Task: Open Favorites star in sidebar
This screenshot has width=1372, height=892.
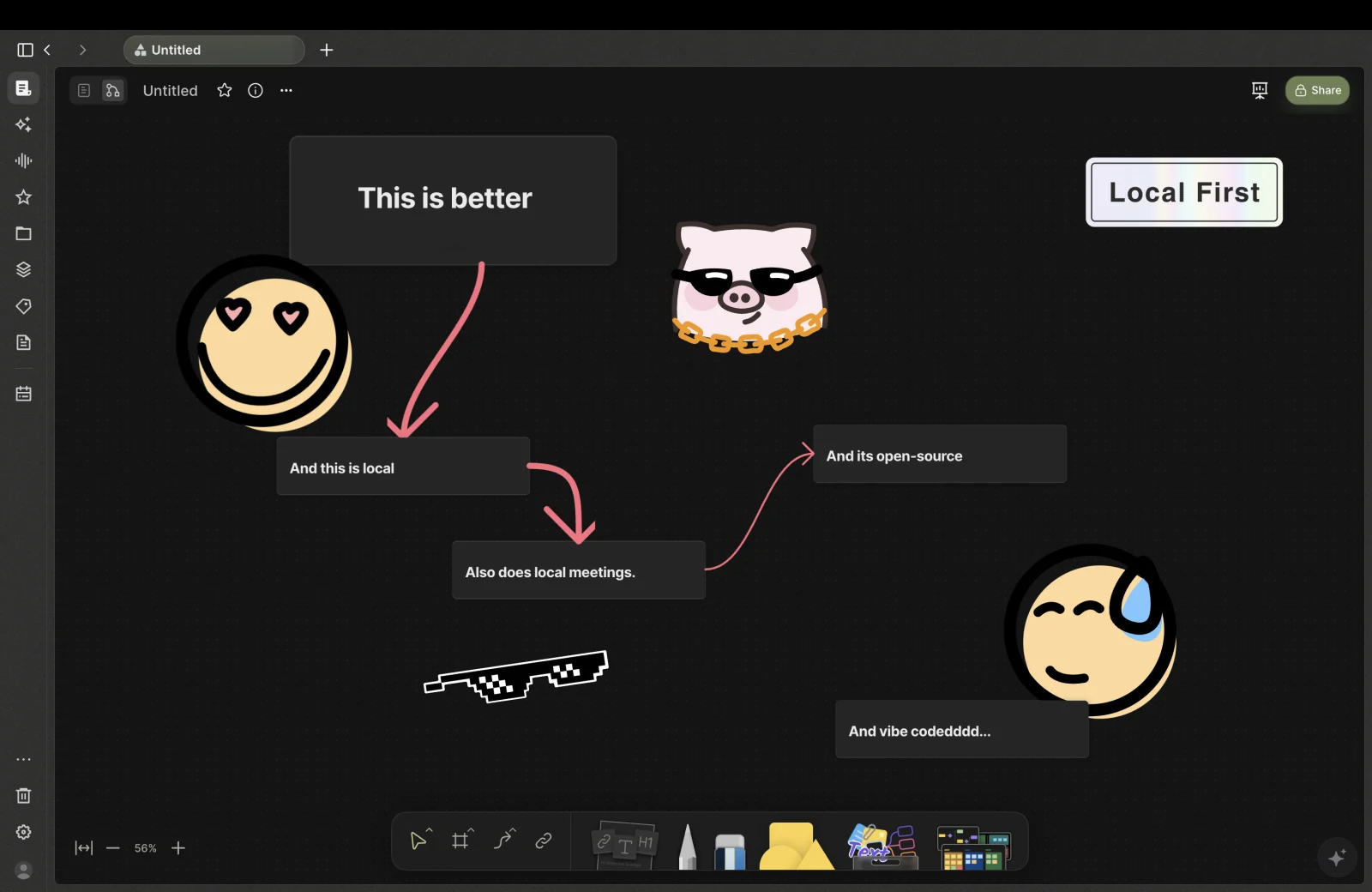Action: click(24, 197)
